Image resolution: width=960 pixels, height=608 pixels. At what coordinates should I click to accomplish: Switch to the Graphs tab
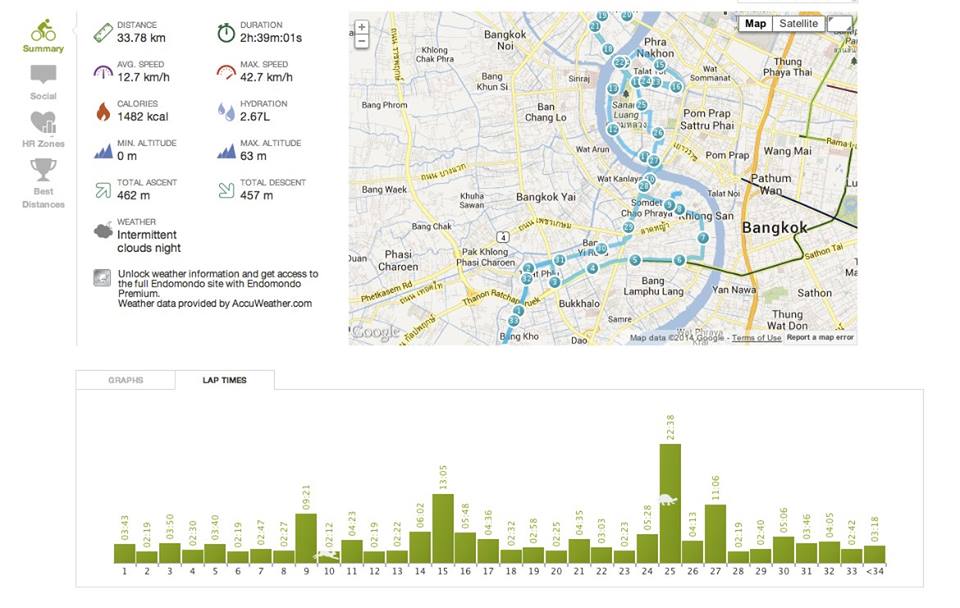point(126,380)
